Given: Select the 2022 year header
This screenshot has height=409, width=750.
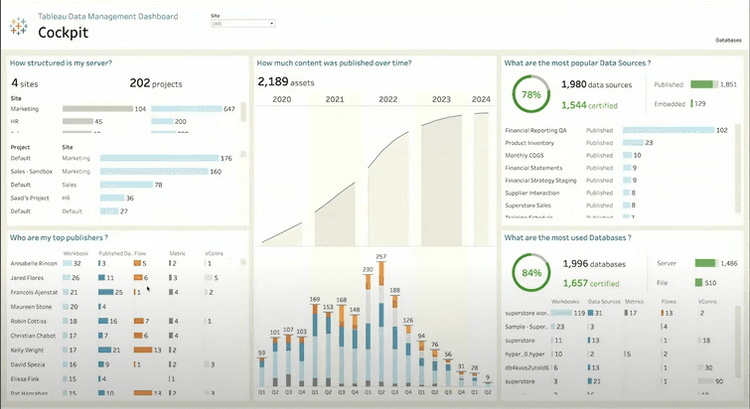Looking at the screenshot, I should [388, 99].
